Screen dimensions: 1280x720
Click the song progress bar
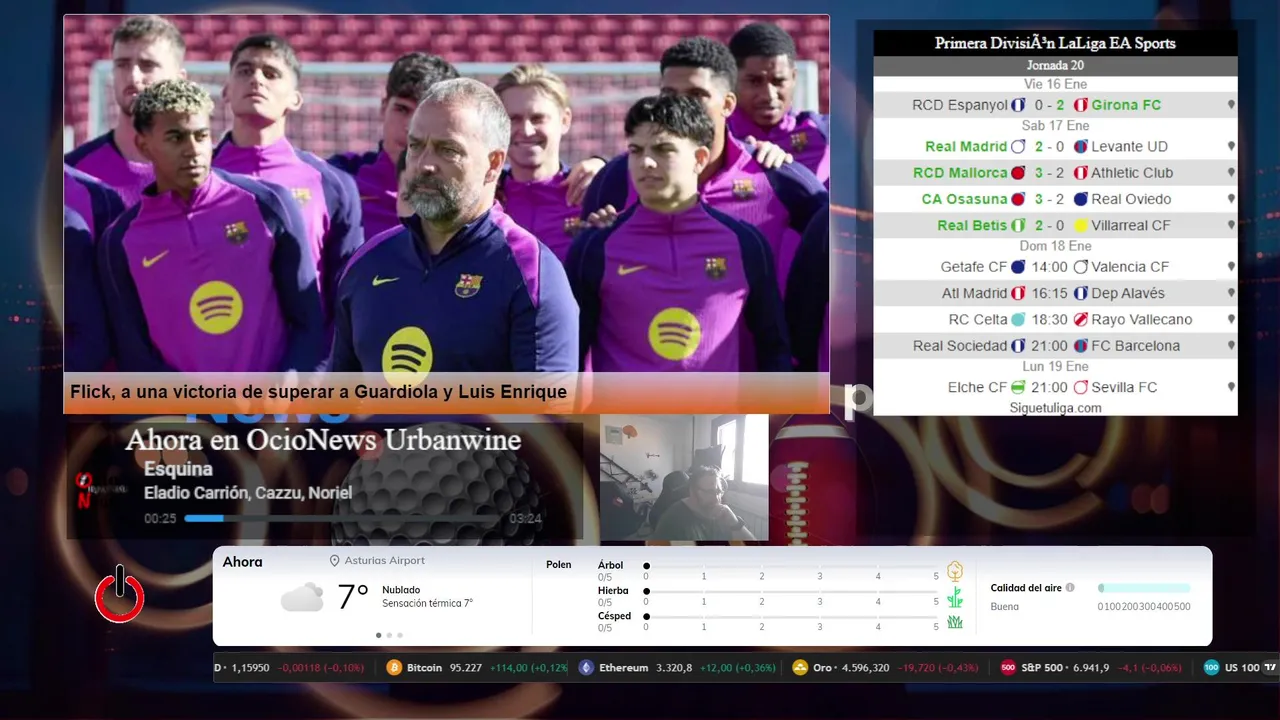point(343,519)
